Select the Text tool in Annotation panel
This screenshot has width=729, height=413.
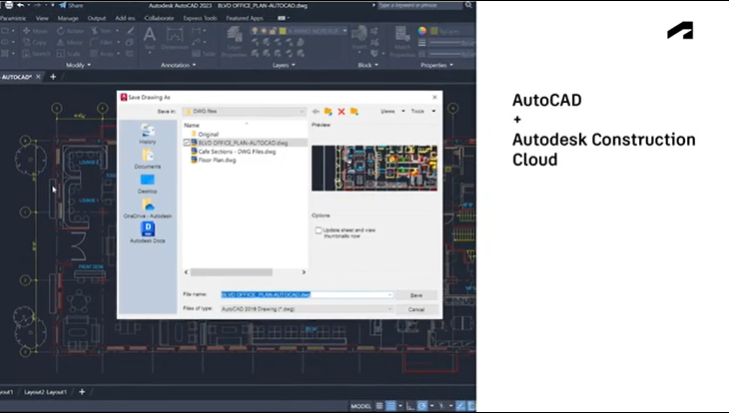point(150,39)
